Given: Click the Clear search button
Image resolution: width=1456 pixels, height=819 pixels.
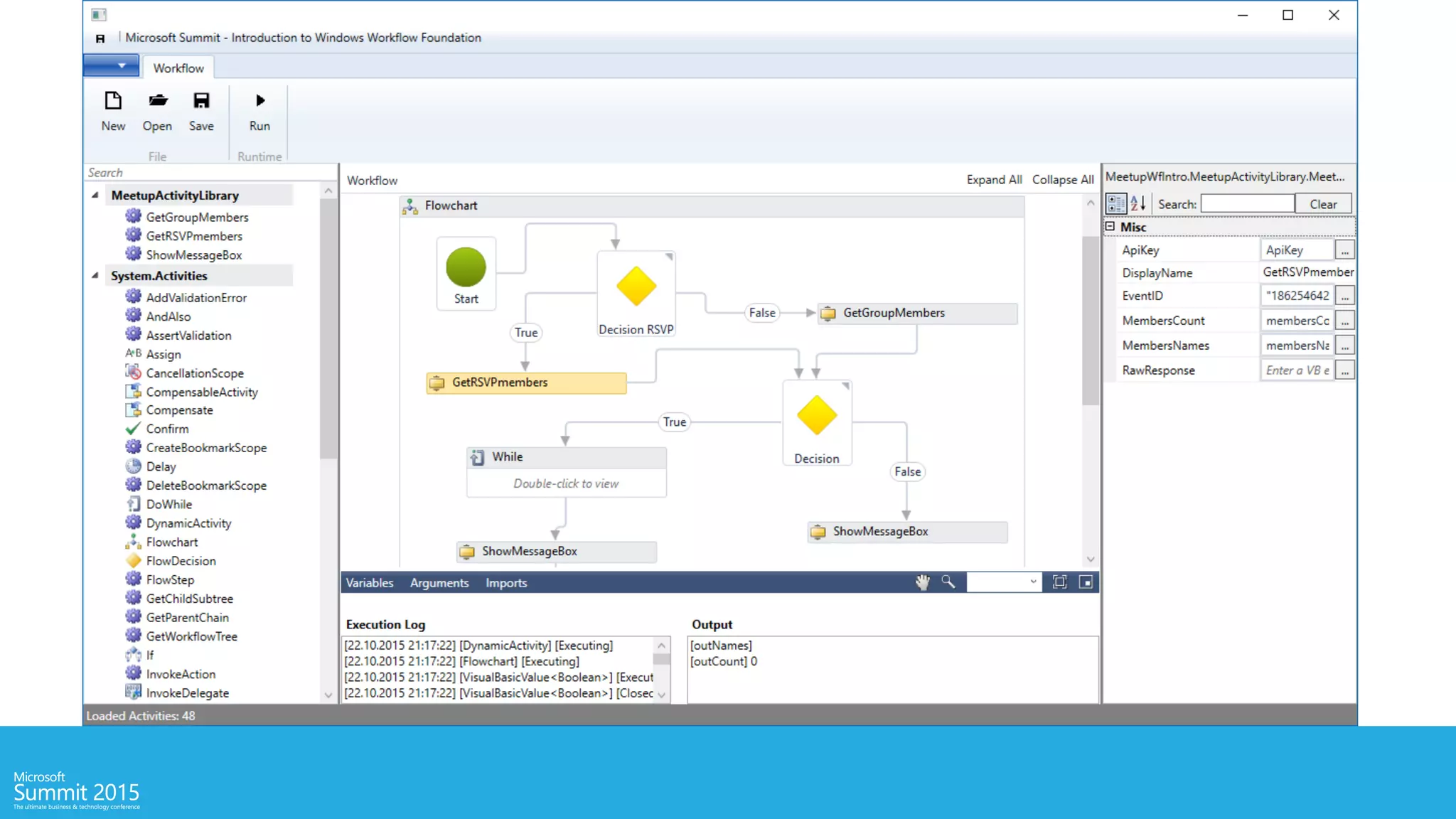Looking at the screenshot, I should (x=1322, y=204).
